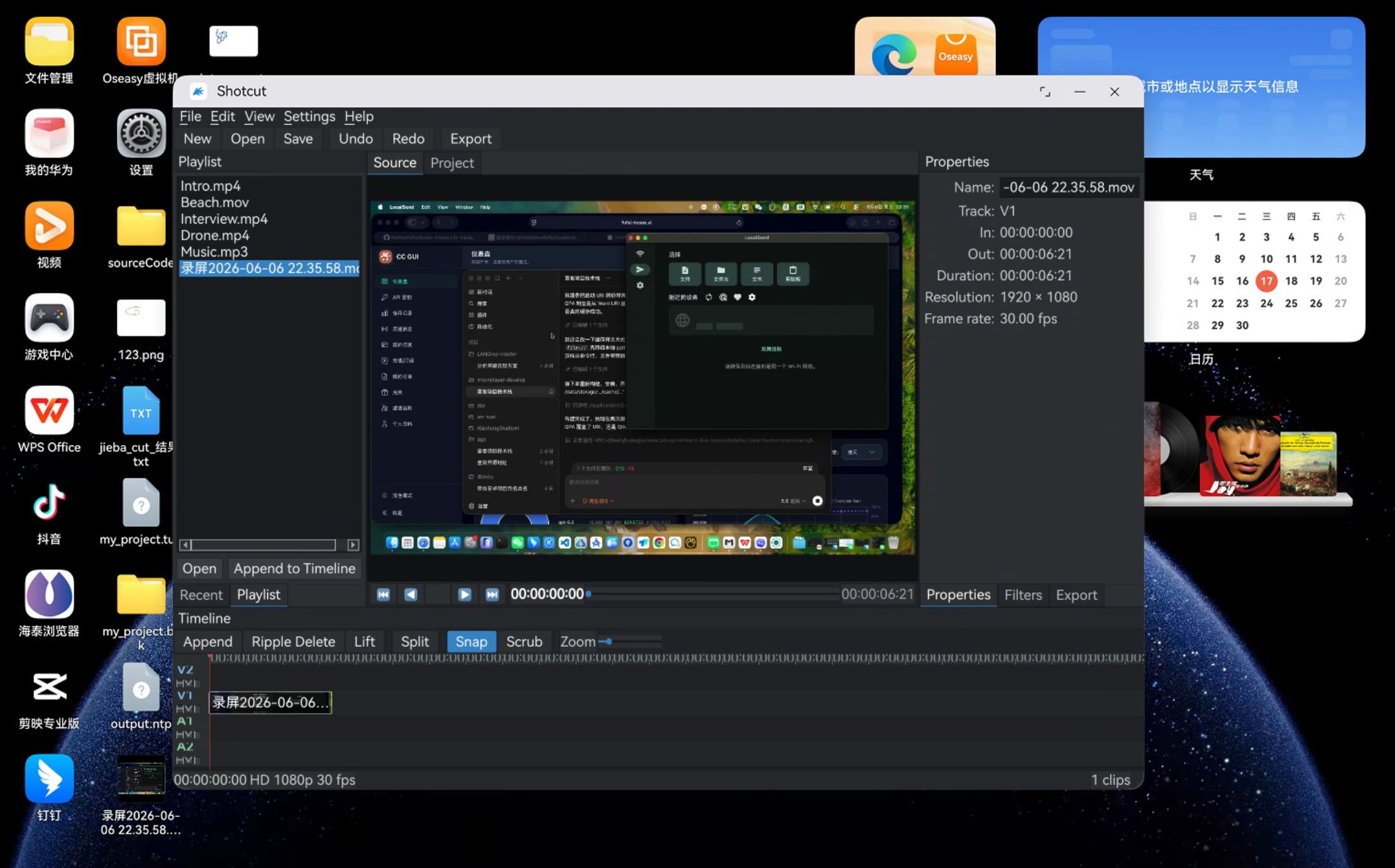
Task: Click the Lift timeline button
Action: 364,641
